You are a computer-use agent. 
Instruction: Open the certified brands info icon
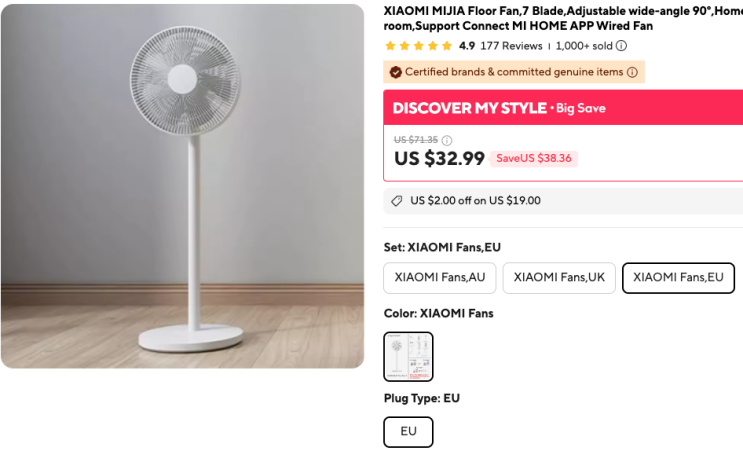632,72
